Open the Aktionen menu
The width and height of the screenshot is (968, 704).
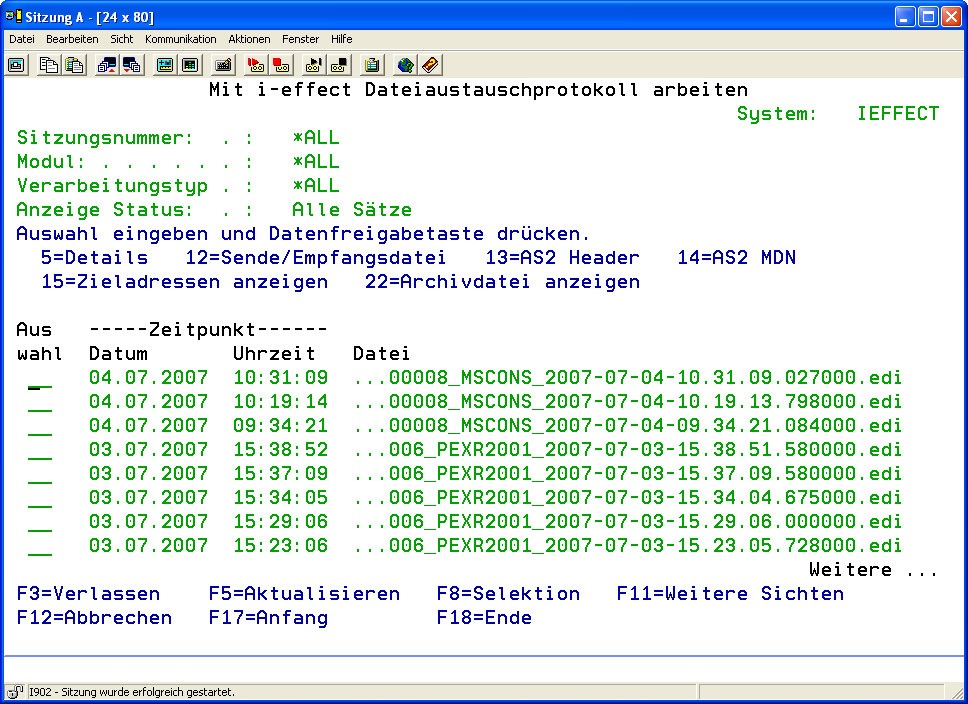(x=249, y=39)
